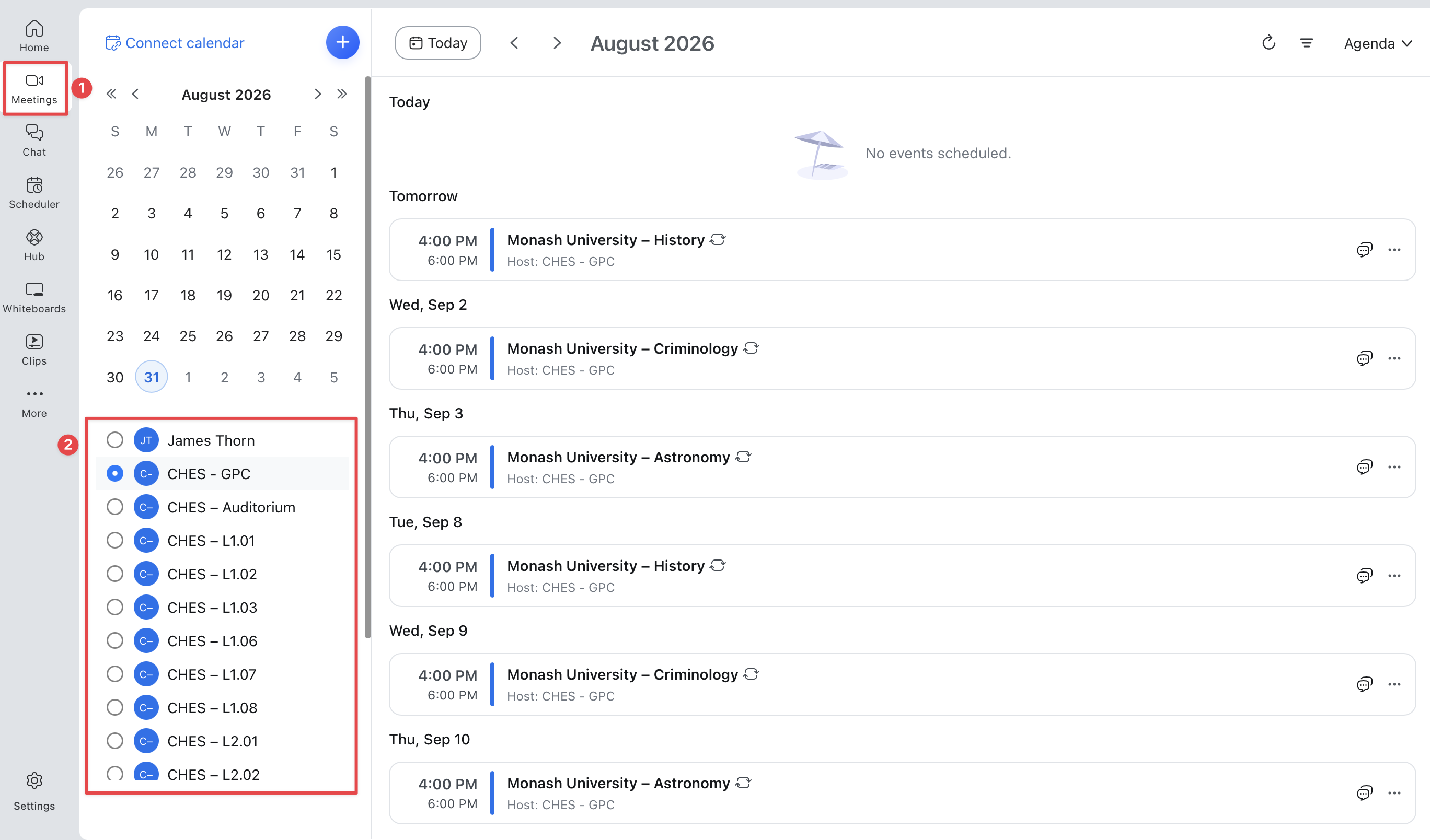Open the Whiteboards section in sidebar
The width and height of the screenshot is (1430, 840).
click(34, 298)
